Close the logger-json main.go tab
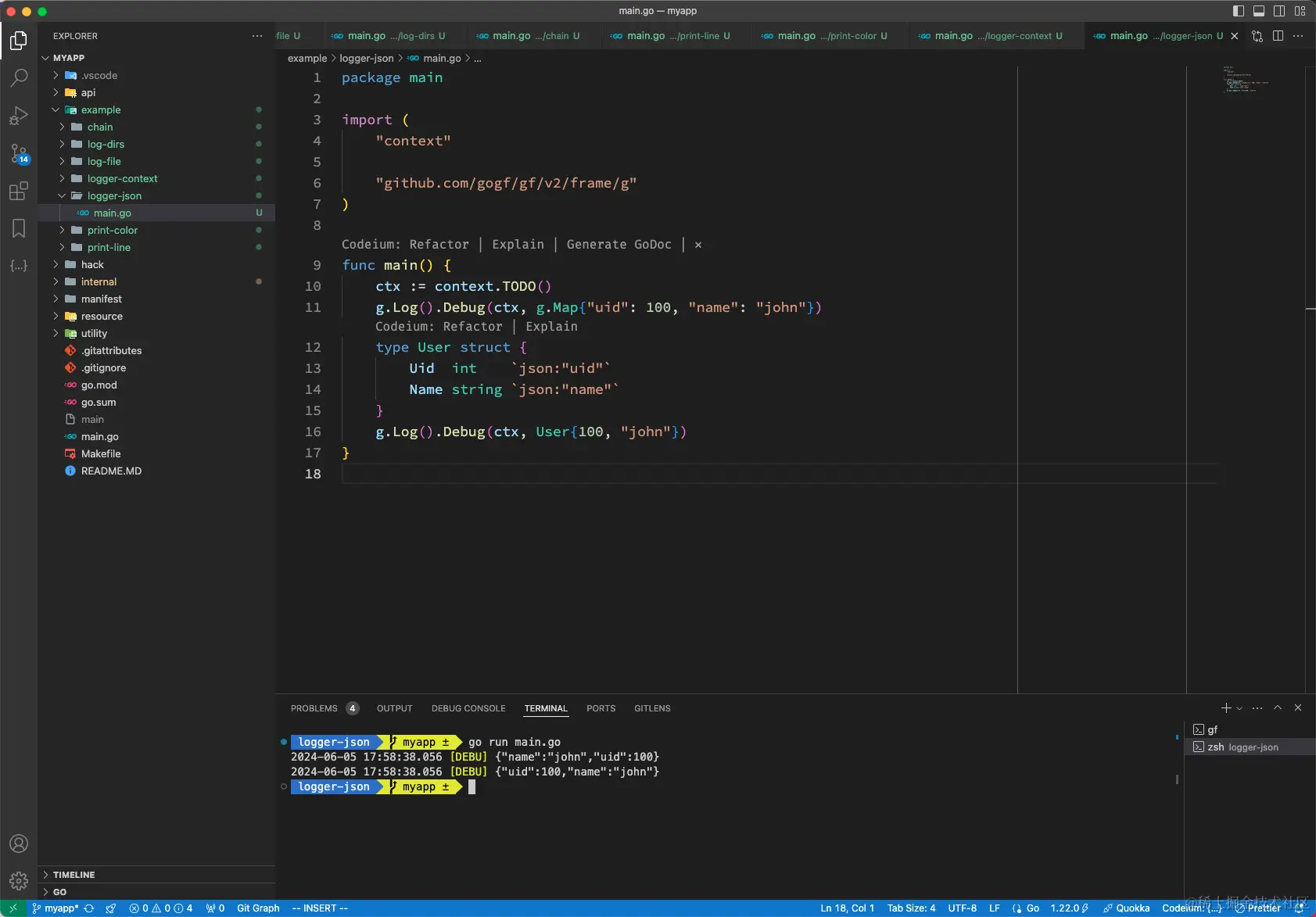This screenshot has height=917, width=1316. pyautogui.click(x=1235, y=36)
